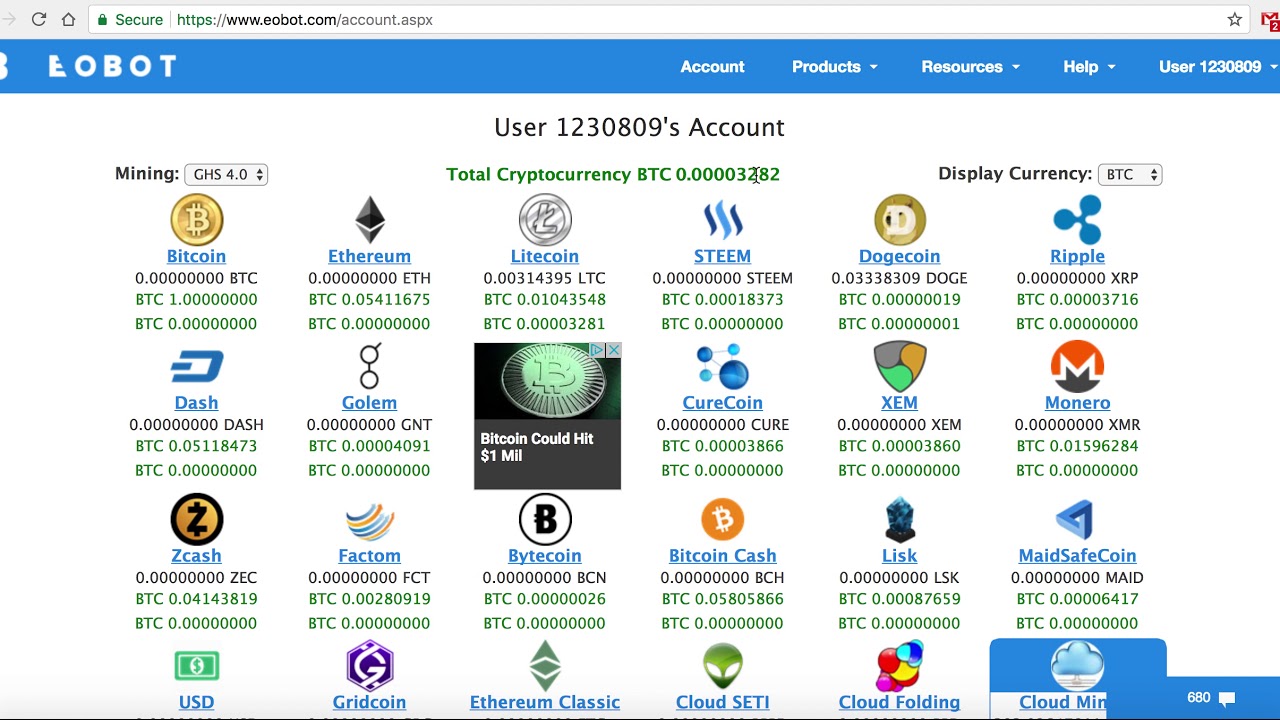1280x720 pixels.
Task: Go to browser home page
Action: (x=68, y=19)
